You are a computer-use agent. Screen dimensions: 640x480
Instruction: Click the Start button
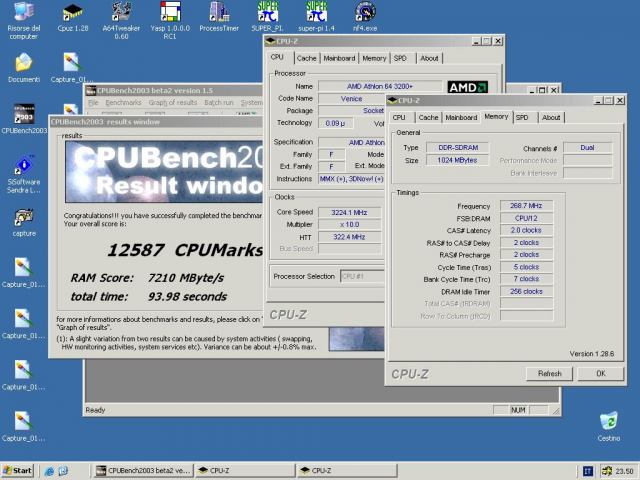18,471
